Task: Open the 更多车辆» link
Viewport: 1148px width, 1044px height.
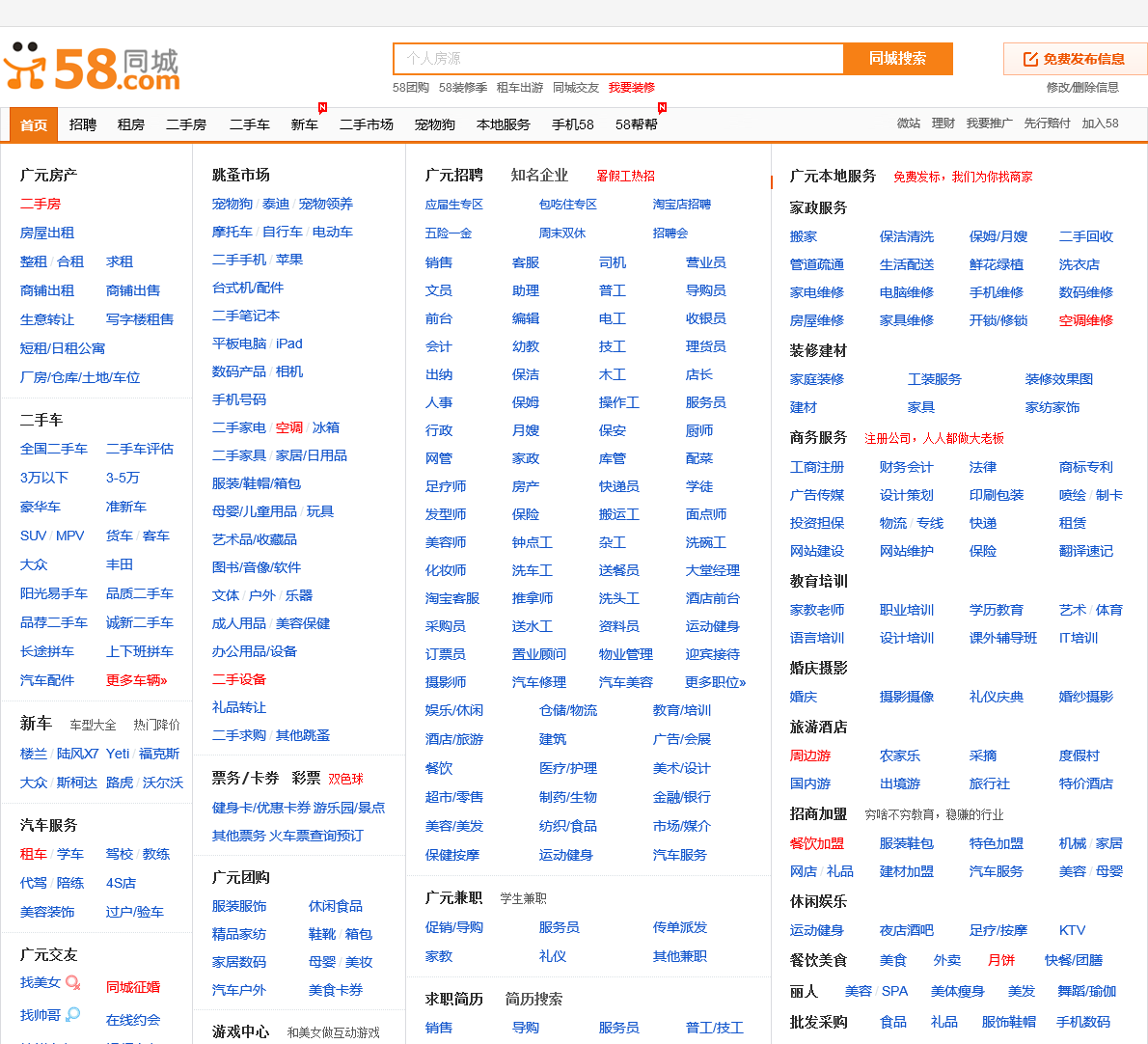Action: tap(137, 681)
